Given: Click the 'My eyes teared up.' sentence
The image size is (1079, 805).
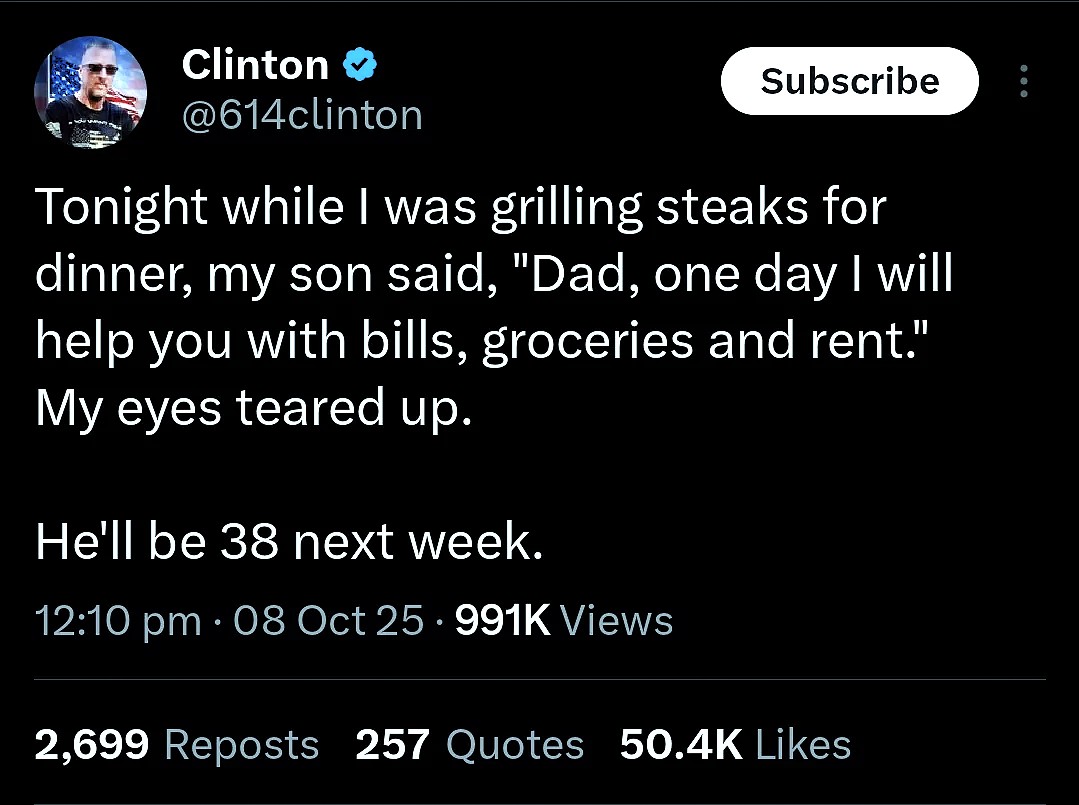Looking at the screenshot, I should (x=252, y=408).
